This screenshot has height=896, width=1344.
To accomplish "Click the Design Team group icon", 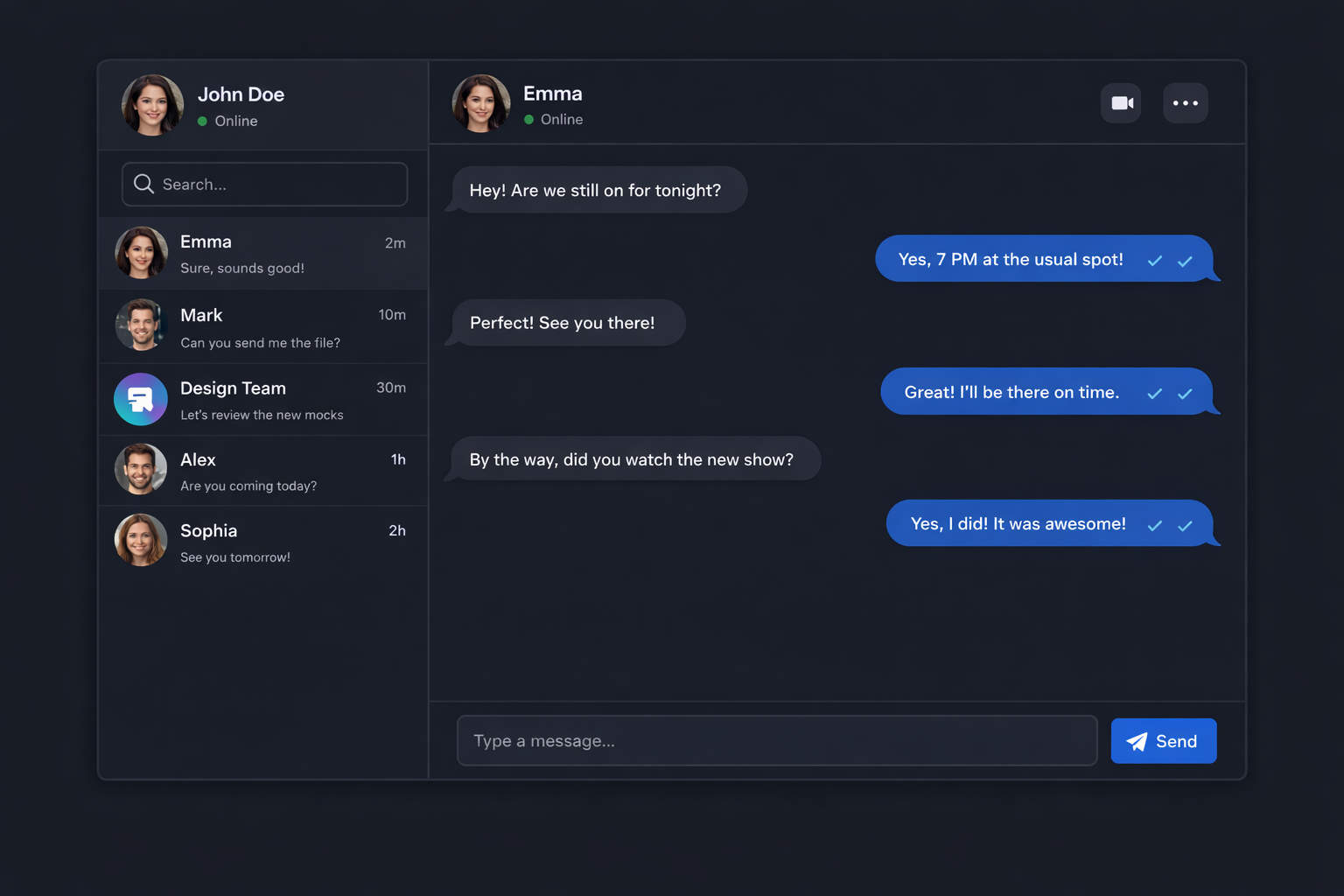I will coord(141,399).
